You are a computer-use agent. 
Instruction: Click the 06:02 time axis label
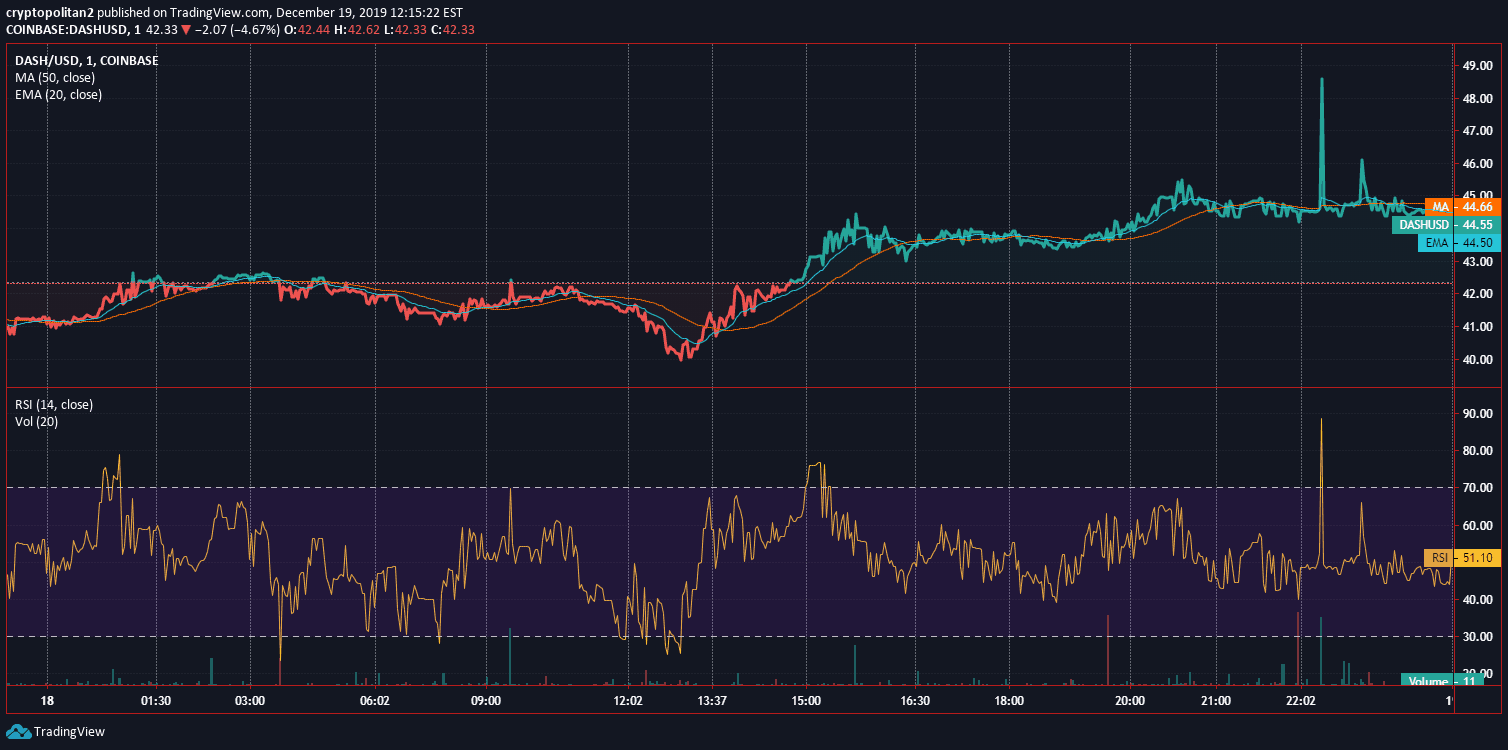pyautogui.click(x=374, y=701)
